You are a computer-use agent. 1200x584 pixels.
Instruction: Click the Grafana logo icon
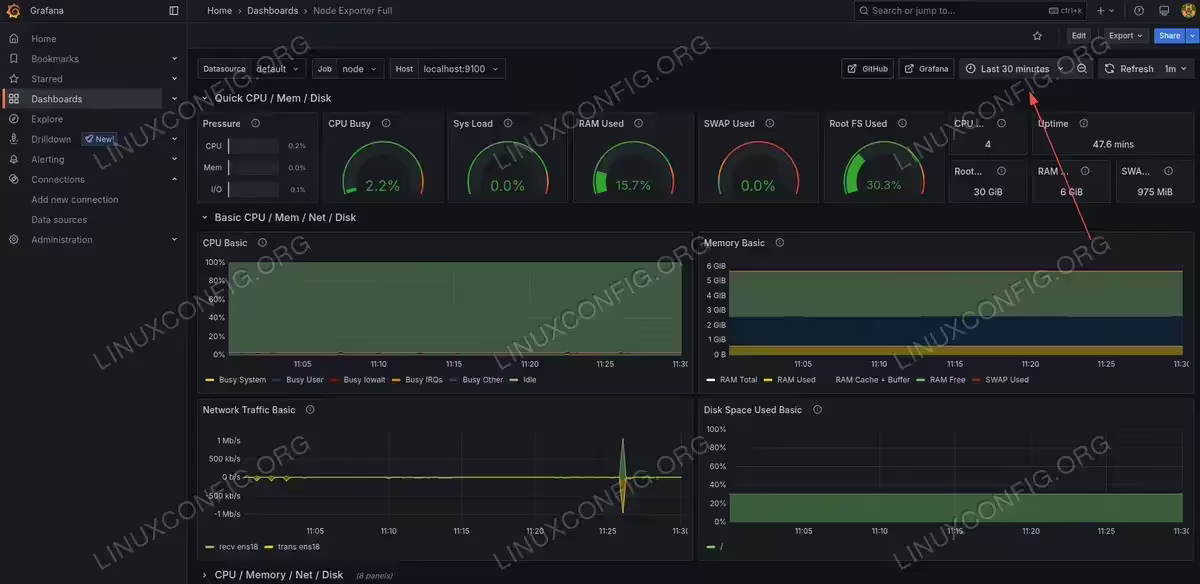tap(14, 11)
